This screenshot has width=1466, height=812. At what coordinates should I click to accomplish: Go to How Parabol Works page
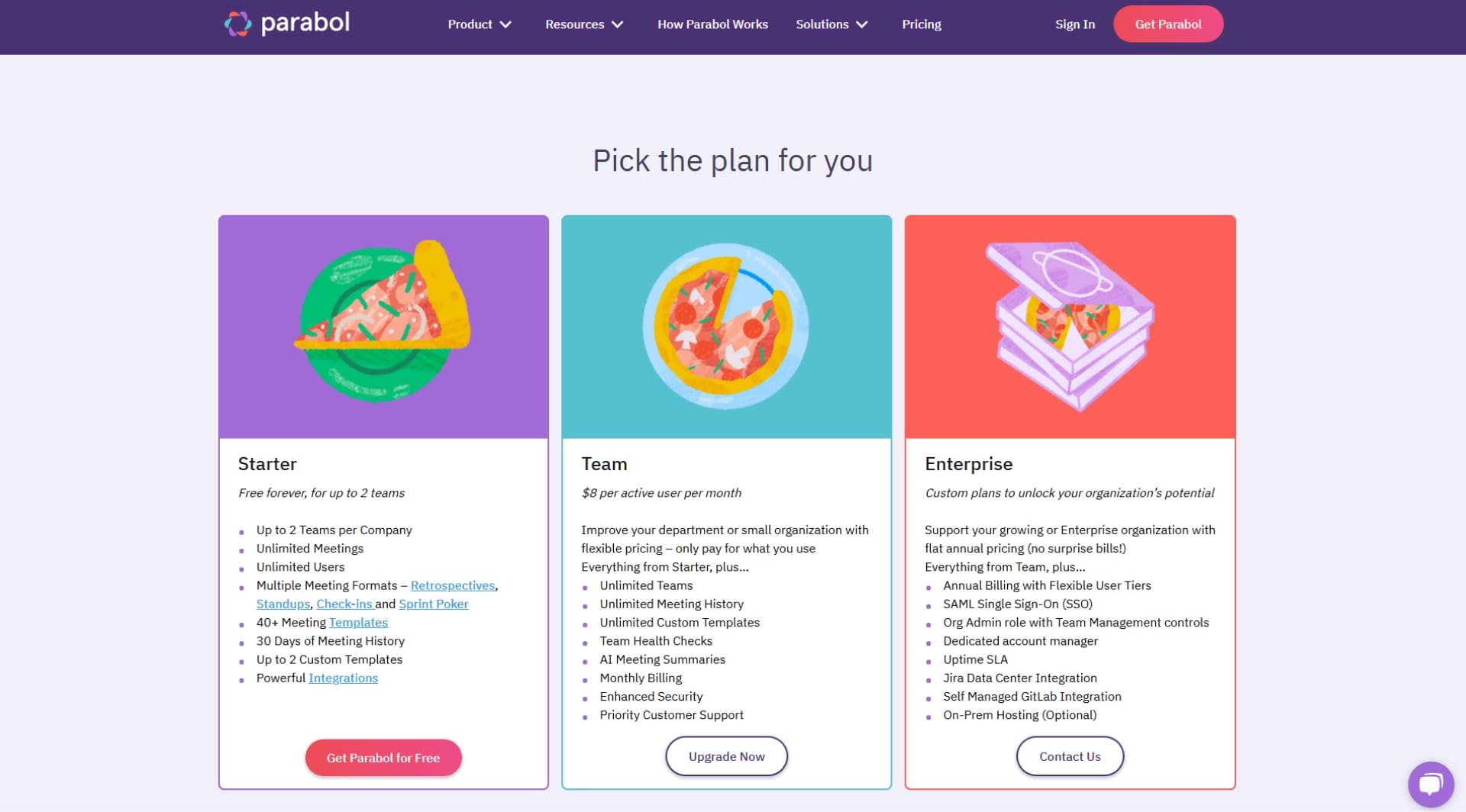point(712,24)
